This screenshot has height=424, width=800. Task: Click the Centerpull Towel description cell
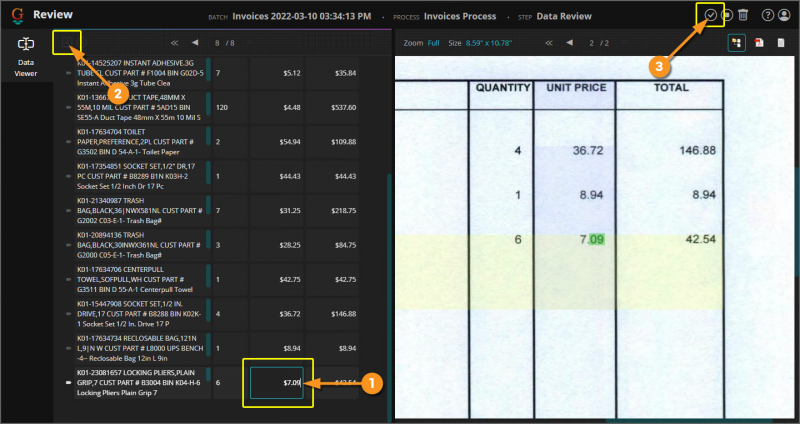[x=142, y=280]
